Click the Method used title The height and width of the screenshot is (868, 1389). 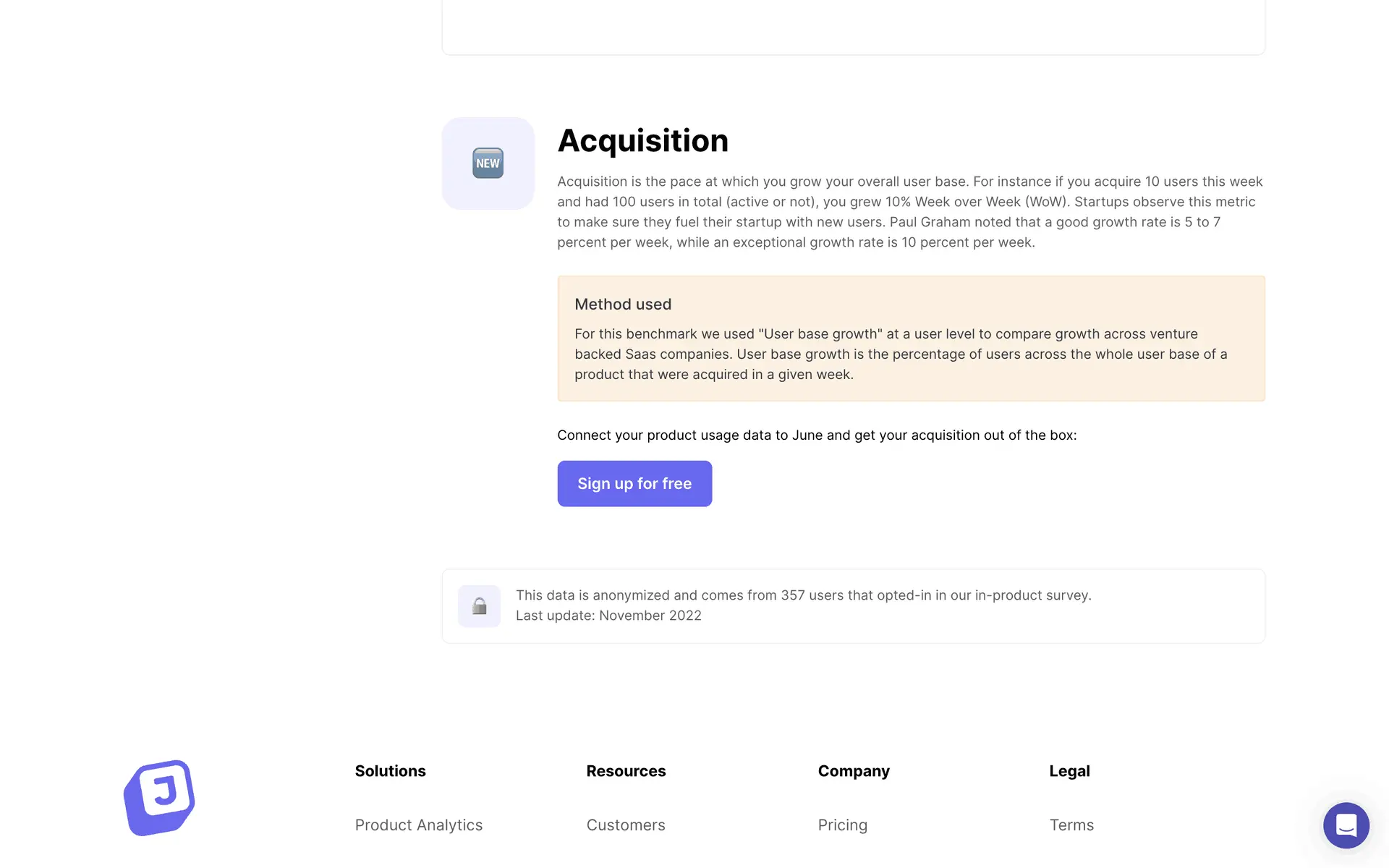coord(622,305)
